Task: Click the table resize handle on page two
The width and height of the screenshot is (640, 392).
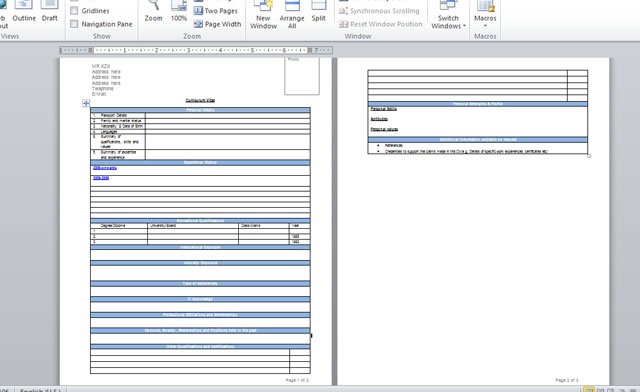Action: (x=589, y=156)
